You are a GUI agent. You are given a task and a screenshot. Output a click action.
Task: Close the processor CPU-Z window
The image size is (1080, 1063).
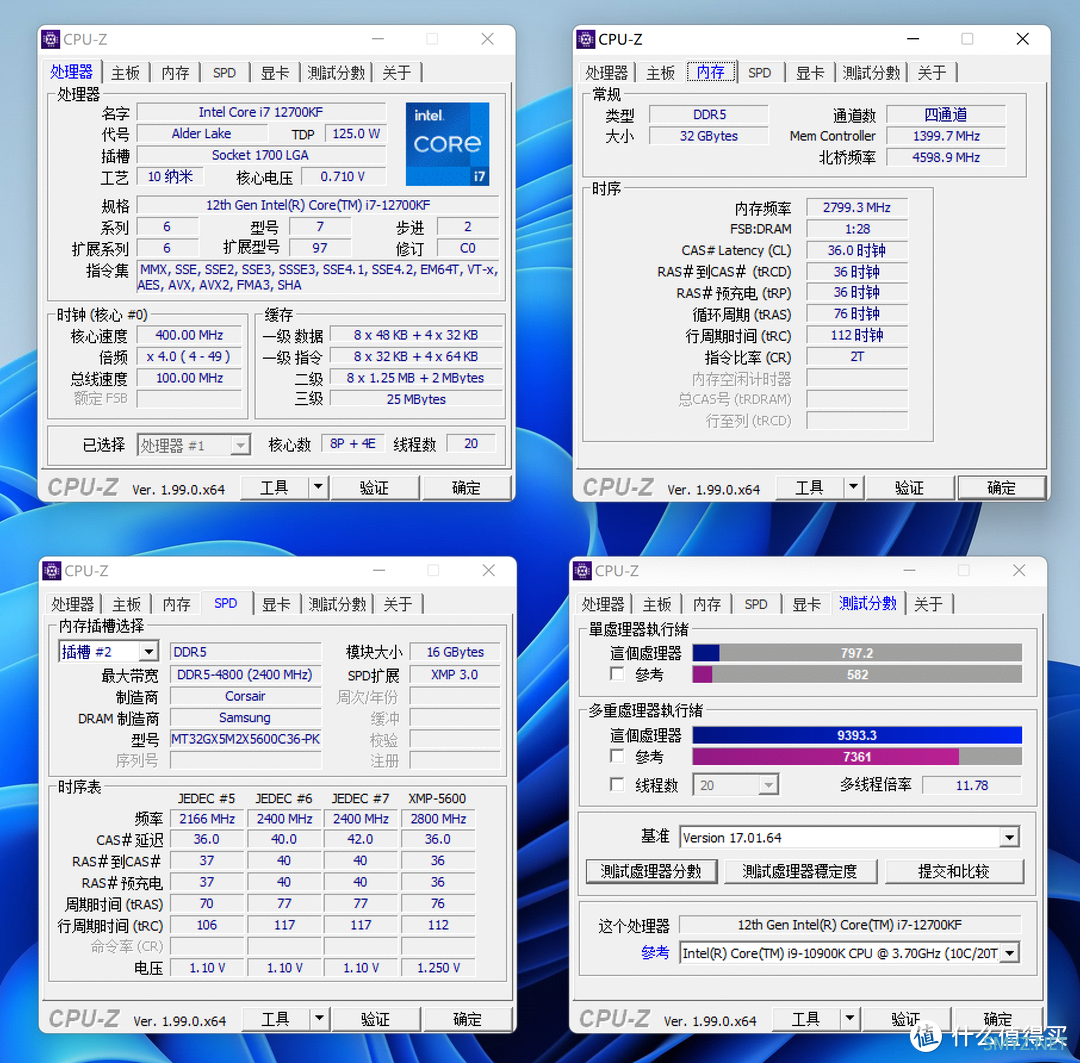click(488, 39)
